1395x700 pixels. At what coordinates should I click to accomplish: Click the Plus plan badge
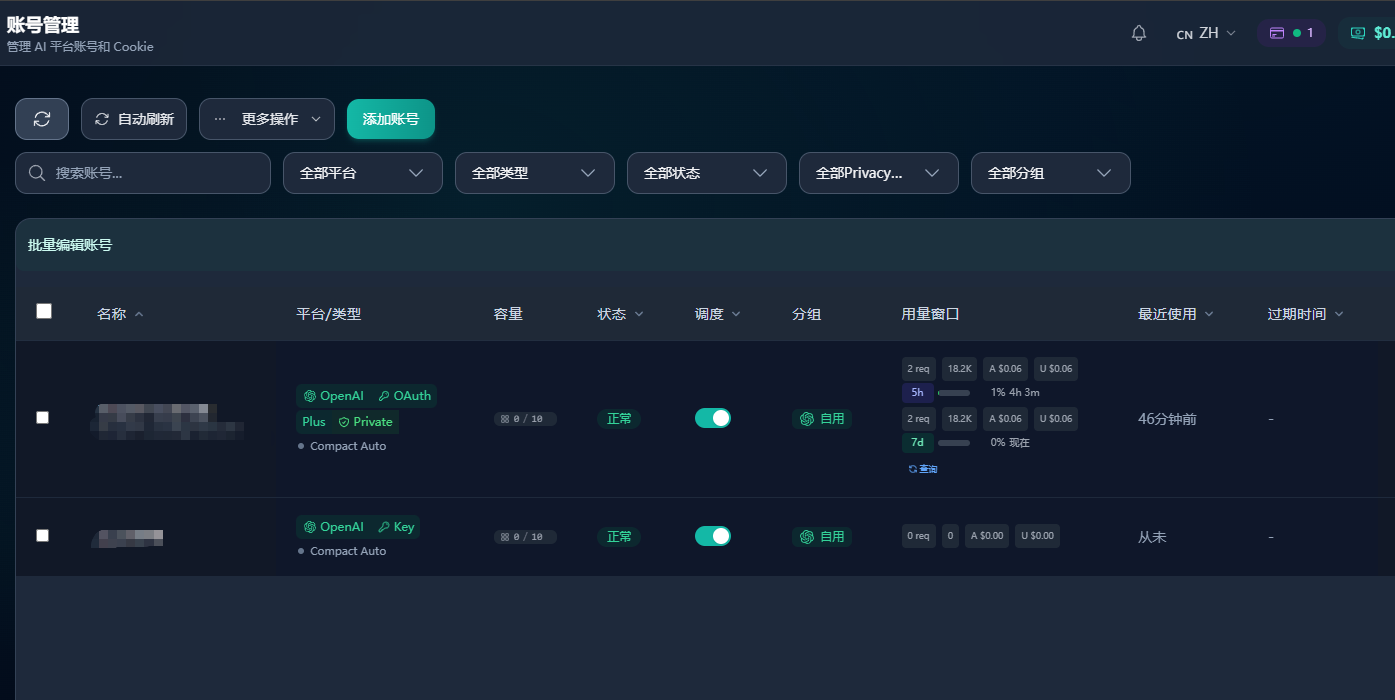click(x=314, y=422)
